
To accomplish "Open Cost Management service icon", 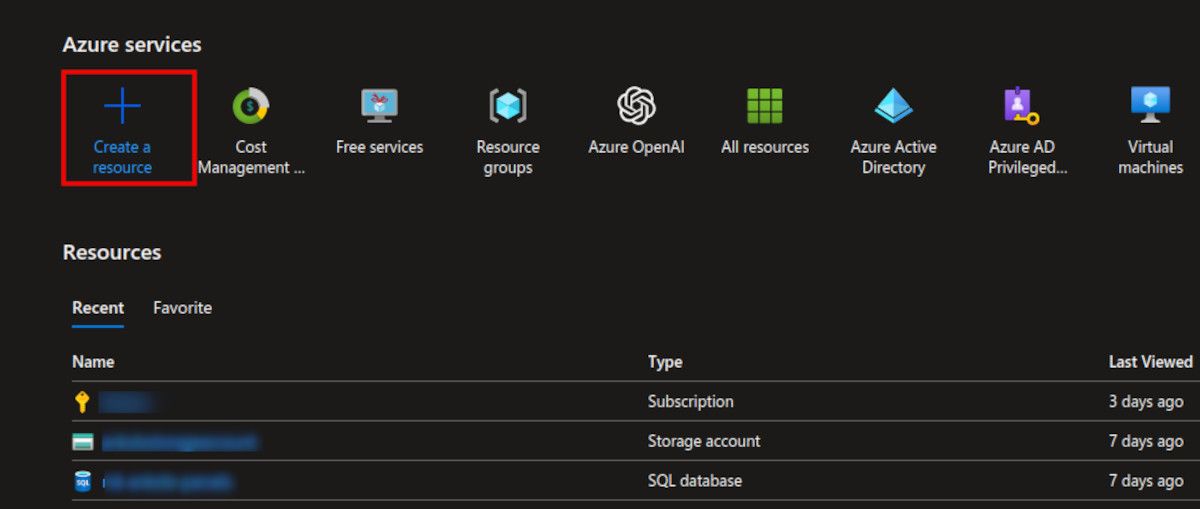I will [x=250, y=105].
